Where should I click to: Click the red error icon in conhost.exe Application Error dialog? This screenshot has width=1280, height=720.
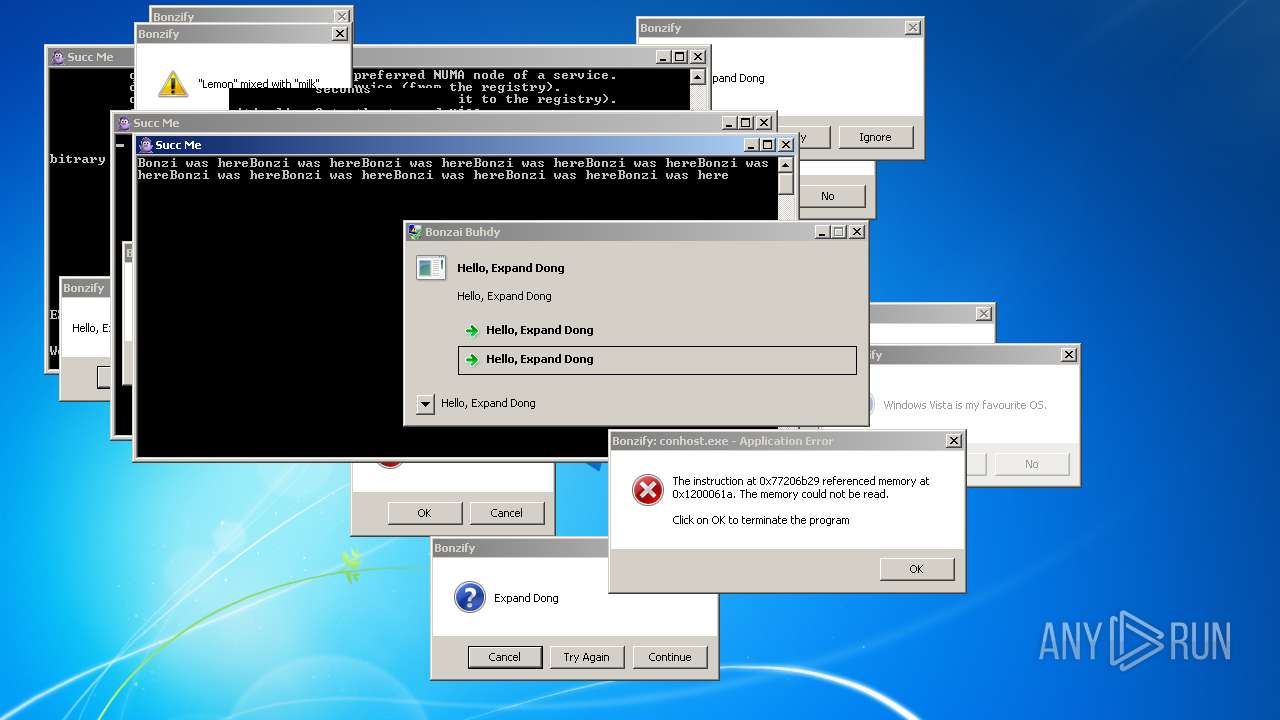(x=648, y=490)
